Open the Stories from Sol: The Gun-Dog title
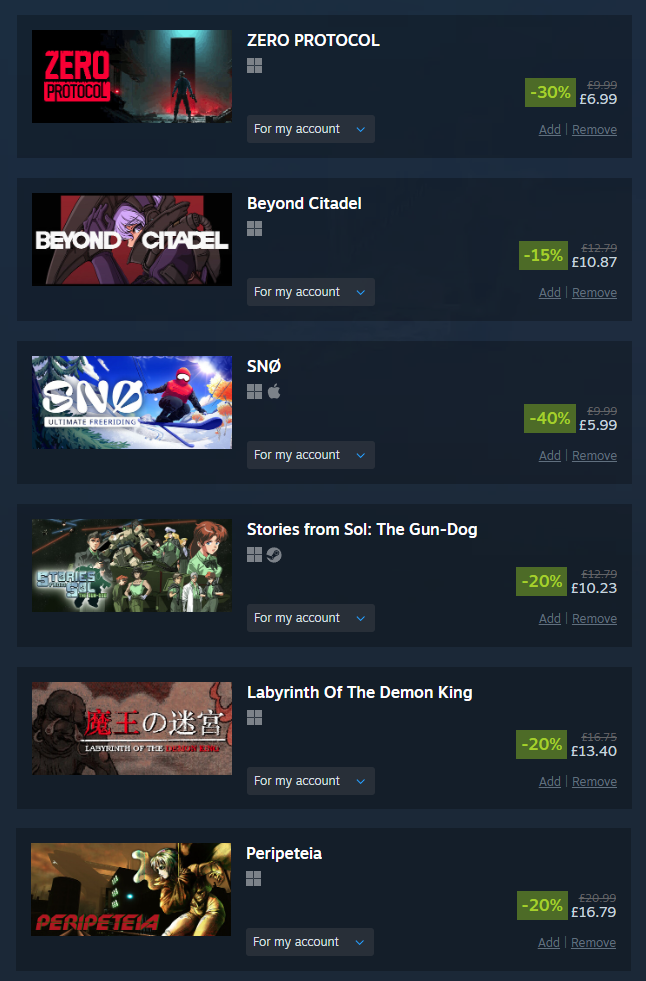Image resolution: width=646 pixels, height=981 pixels. pyautogui.click(x=362, y=529)
